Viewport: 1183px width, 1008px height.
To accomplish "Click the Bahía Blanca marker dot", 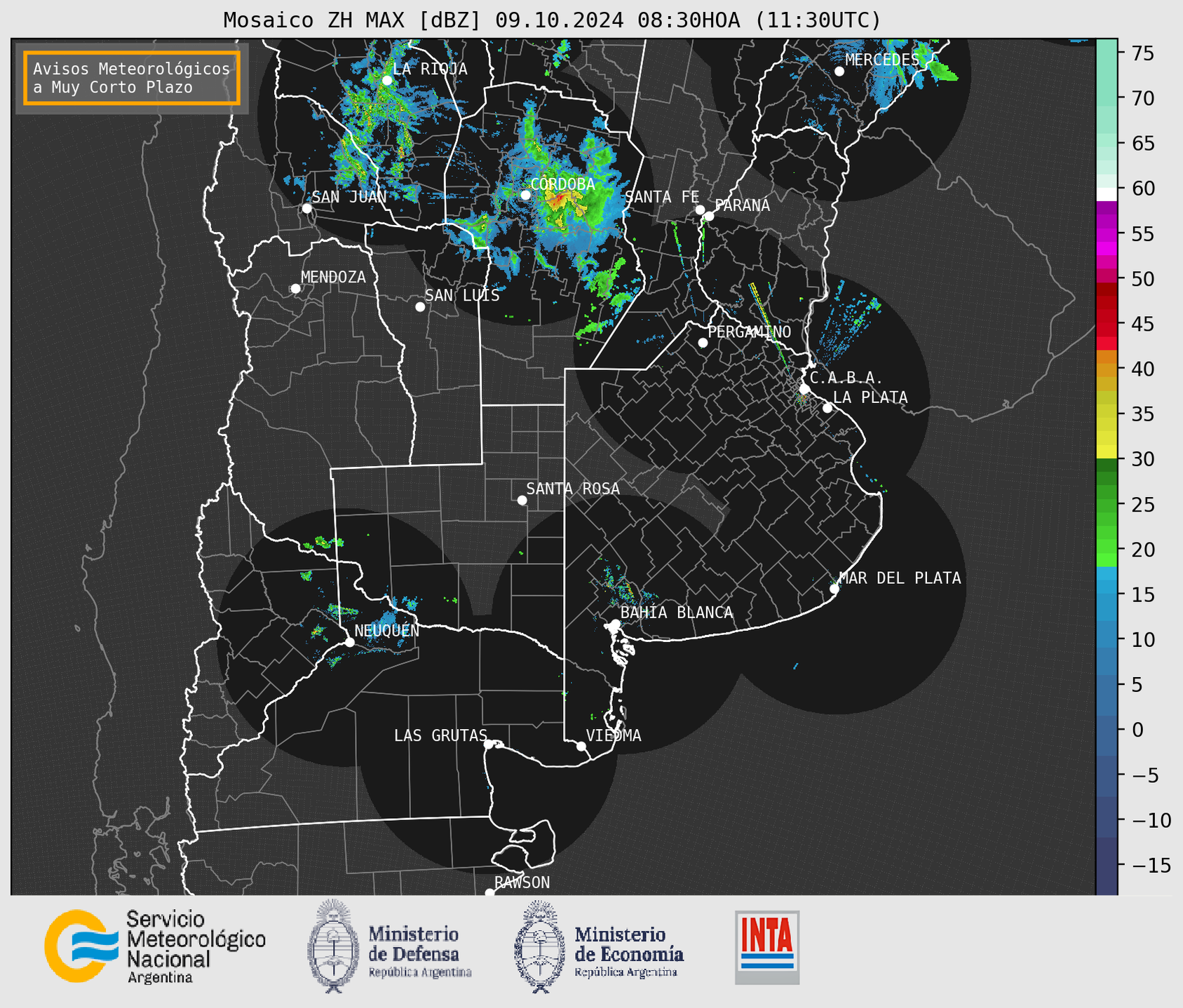I will click(615, 624).
